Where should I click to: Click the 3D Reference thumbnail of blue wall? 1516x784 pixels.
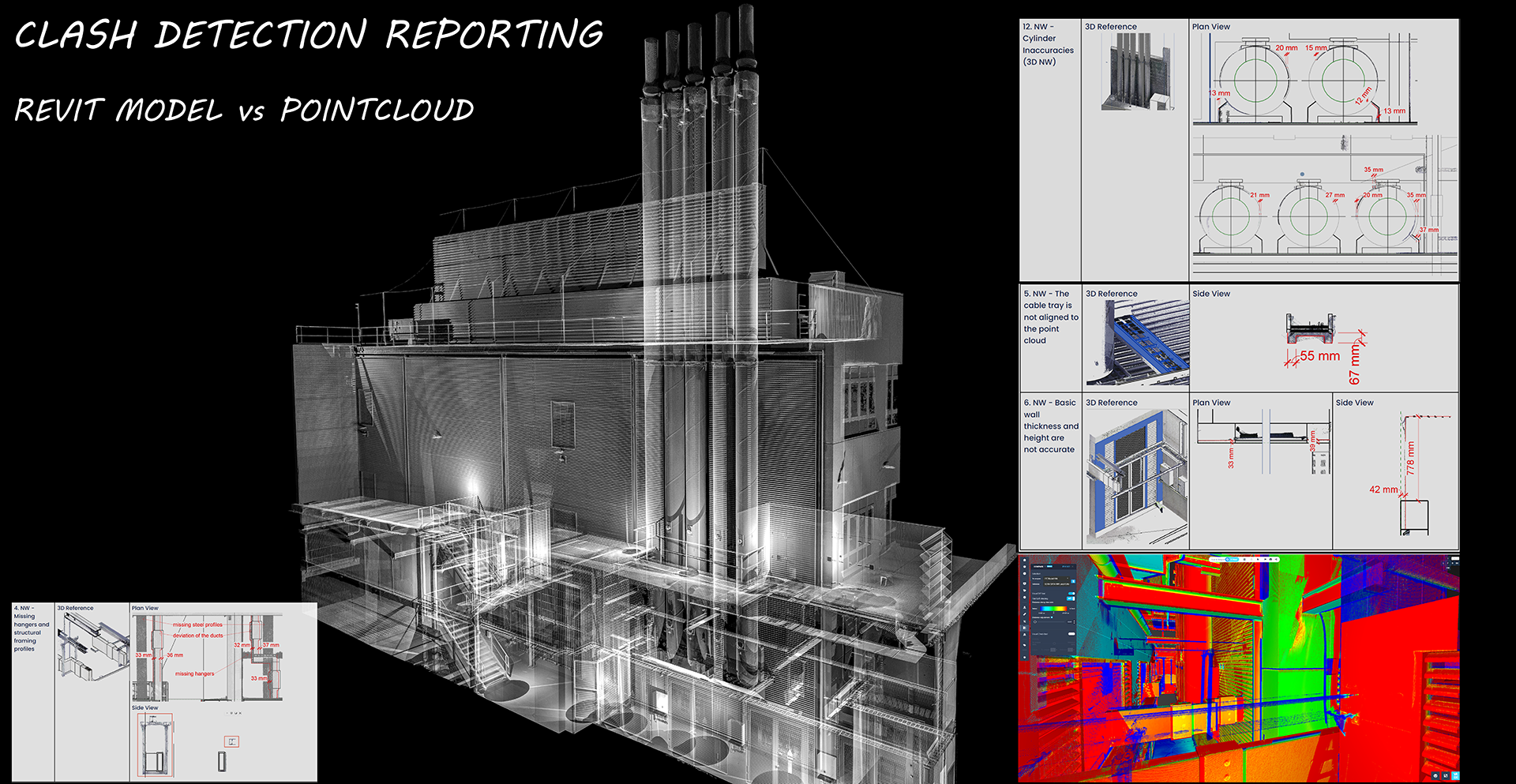[1136, 477]
